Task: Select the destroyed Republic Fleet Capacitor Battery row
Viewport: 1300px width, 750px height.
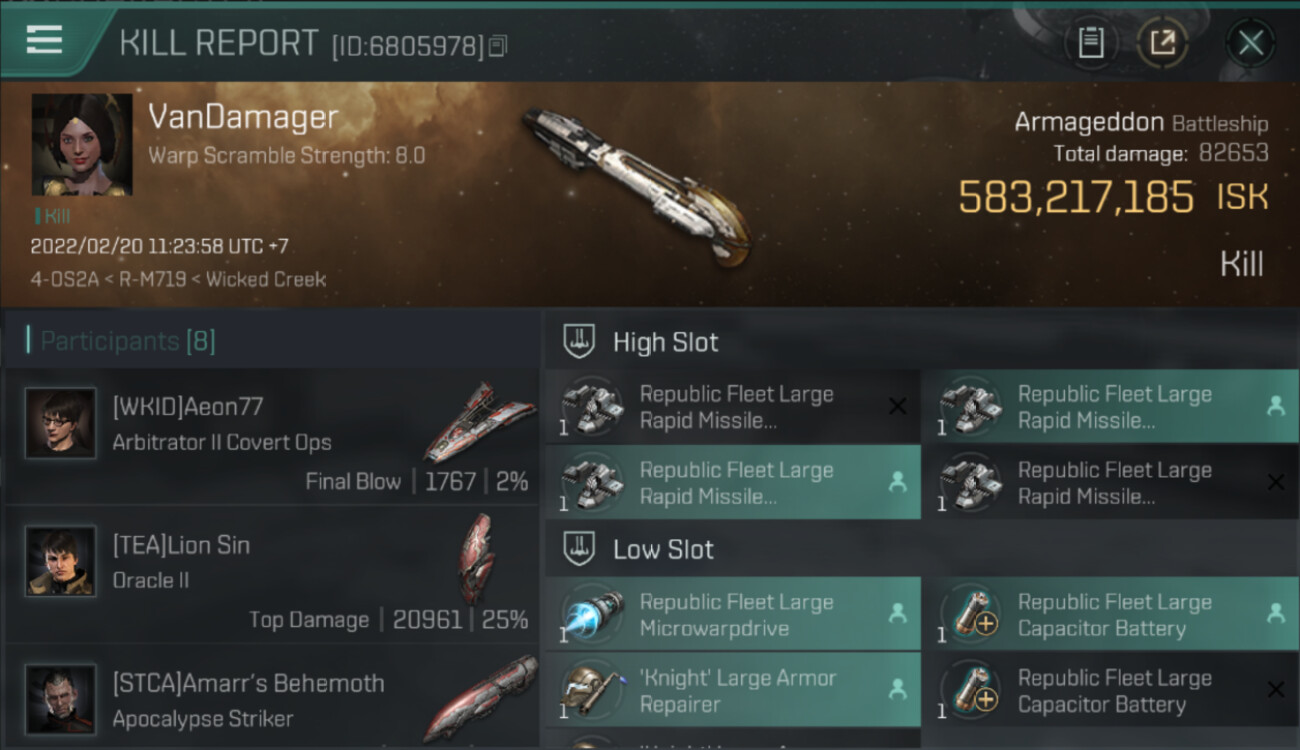Action: [x=1111, y=691]
